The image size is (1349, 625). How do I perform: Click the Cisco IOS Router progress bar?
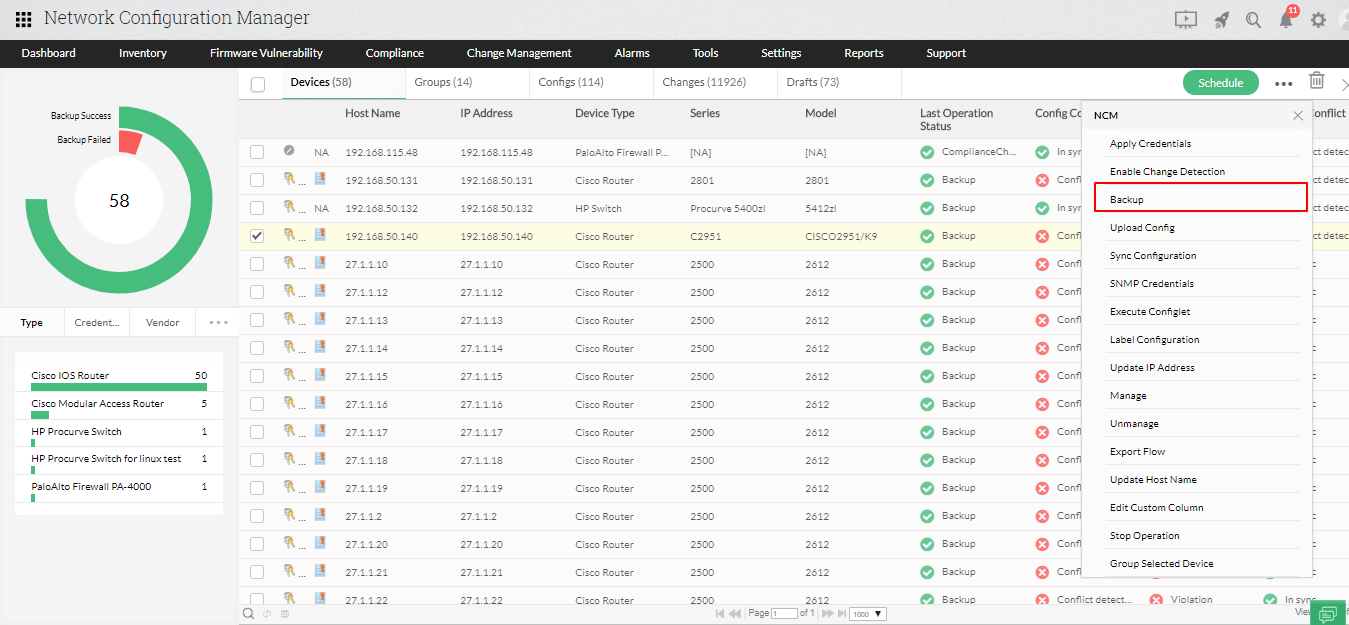coord(118,388)
